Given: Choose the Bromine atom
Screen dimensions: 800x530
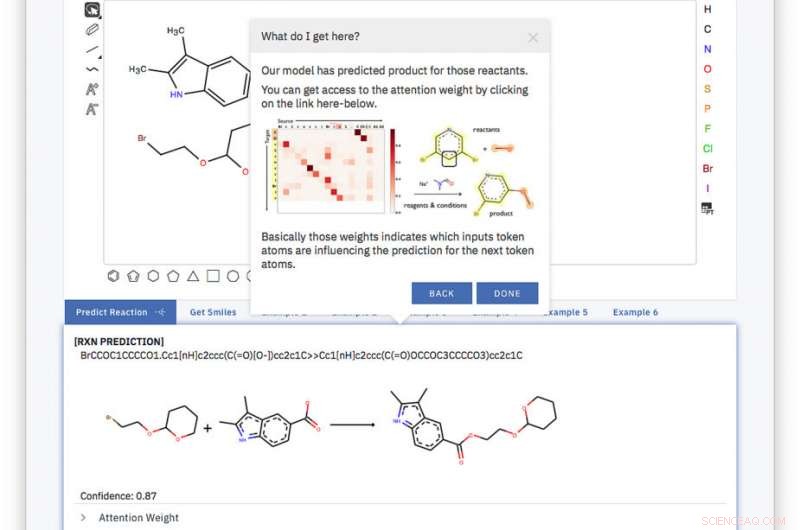Looking at the screenshot, I should pos(708,168).
